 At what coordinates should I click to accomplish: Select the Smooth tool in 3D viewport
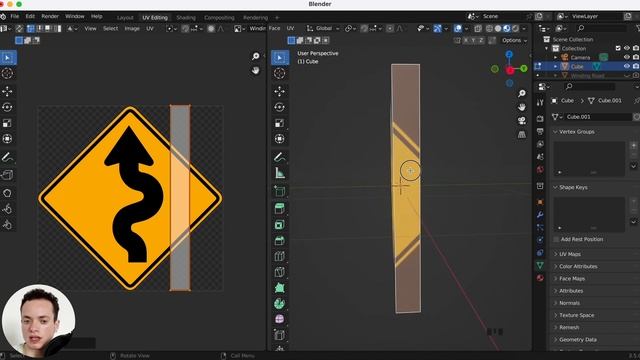(x=280, y=319)
